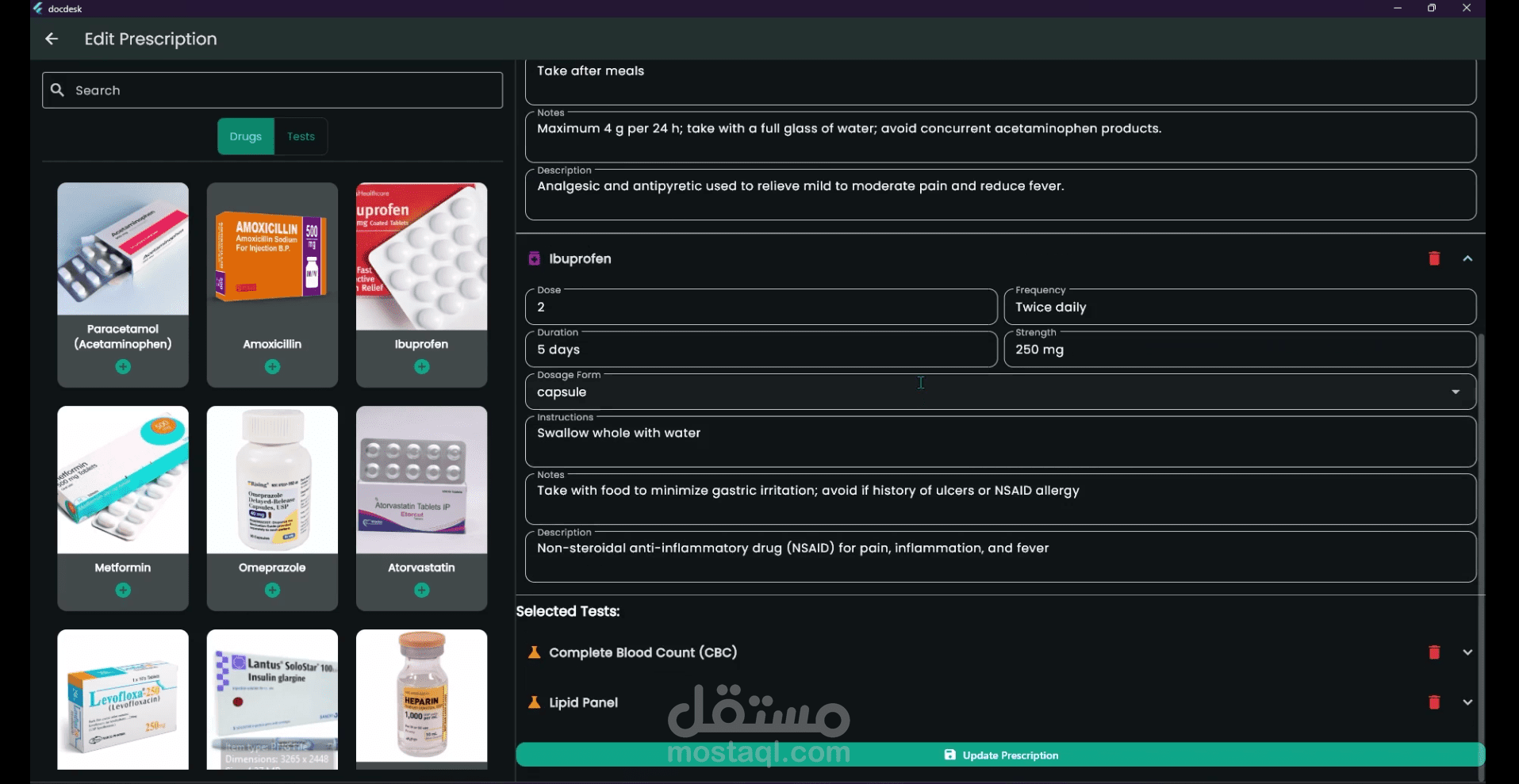Add Amoxicillin using its plus icon
The height and width of the screenshot is (784, 1519).
(272, 367)
